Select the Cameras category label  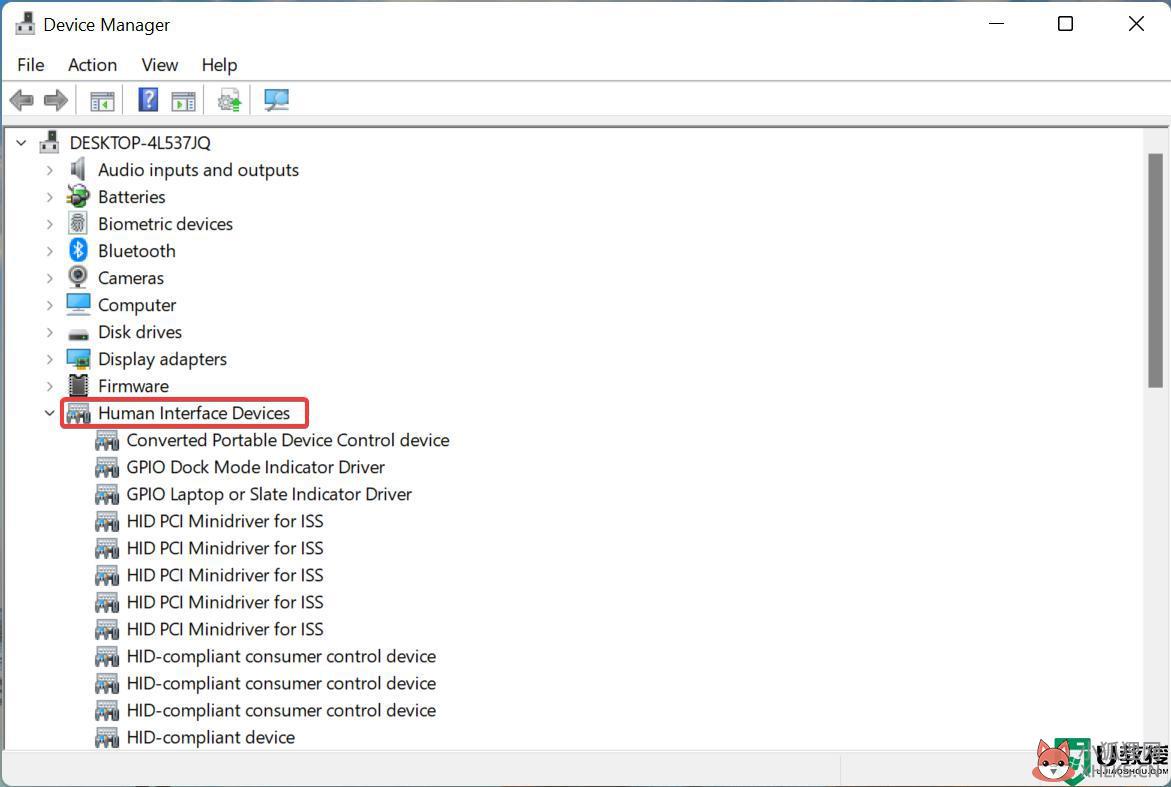(x=131, y=278)
